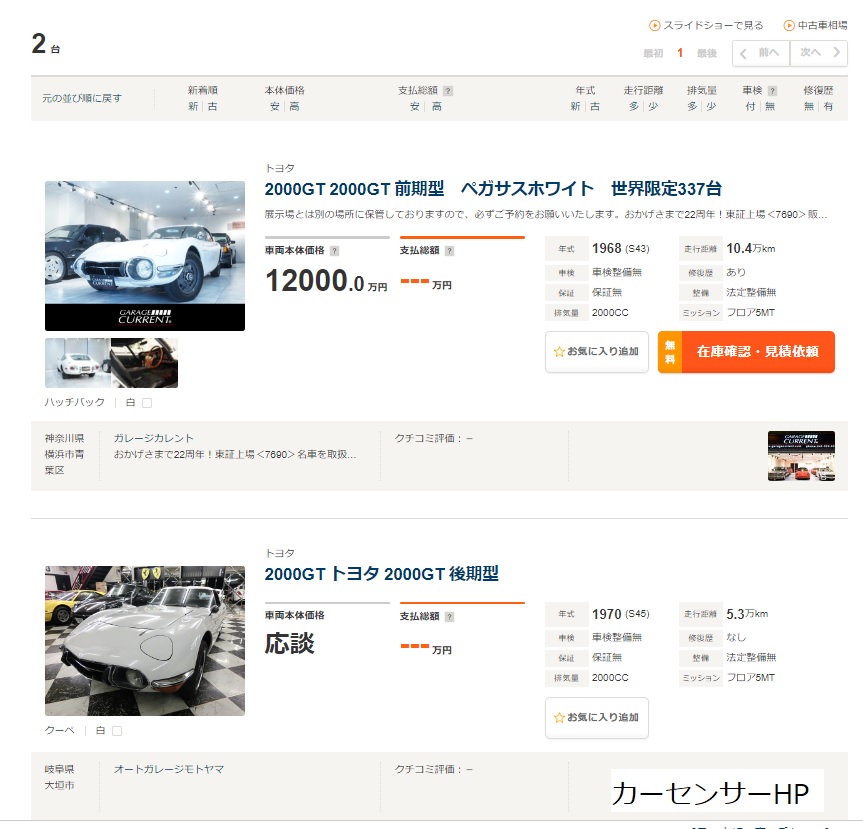Open the オートガレージモトヤマ dealer link

pyautogui.click(x=168, y=769)
